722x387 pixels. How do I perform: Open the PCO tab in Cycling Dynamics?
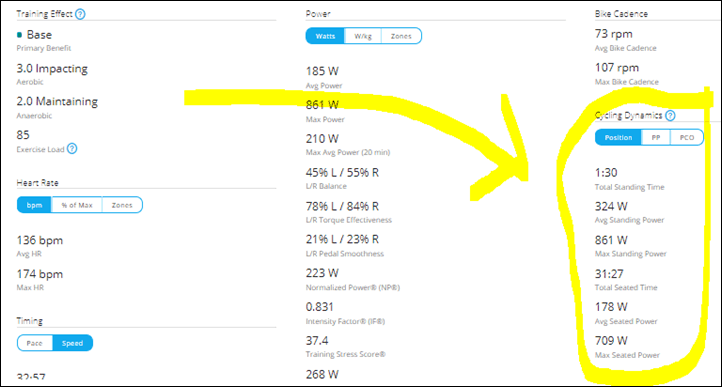[x=687, y=137]
